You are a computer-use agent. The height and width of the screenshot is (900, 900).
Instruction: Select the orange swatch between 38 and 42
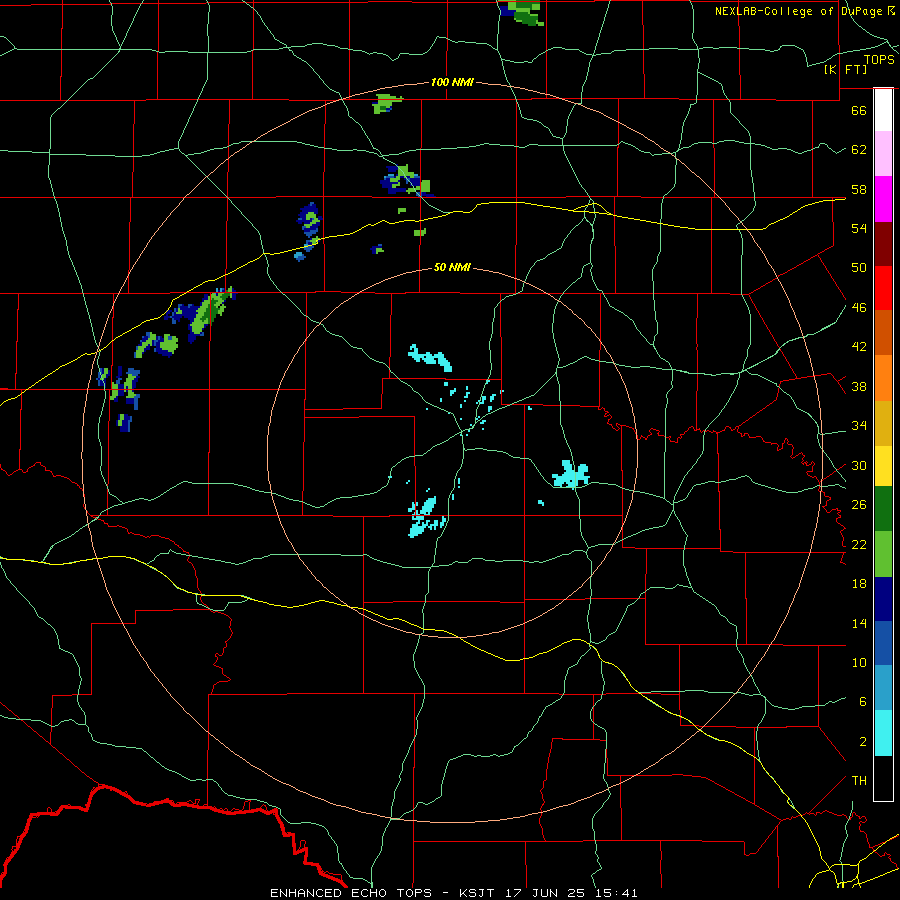tap(883, 378)
